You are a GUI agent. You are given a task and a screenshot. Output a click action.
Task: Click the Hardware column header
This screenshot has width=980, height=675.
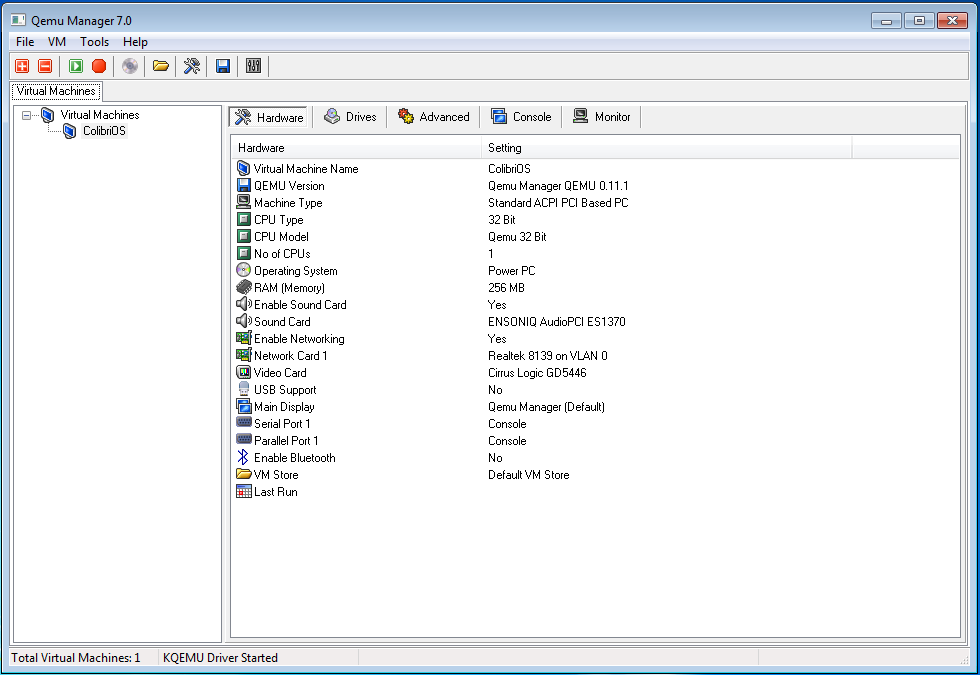[x=356, y=148]
